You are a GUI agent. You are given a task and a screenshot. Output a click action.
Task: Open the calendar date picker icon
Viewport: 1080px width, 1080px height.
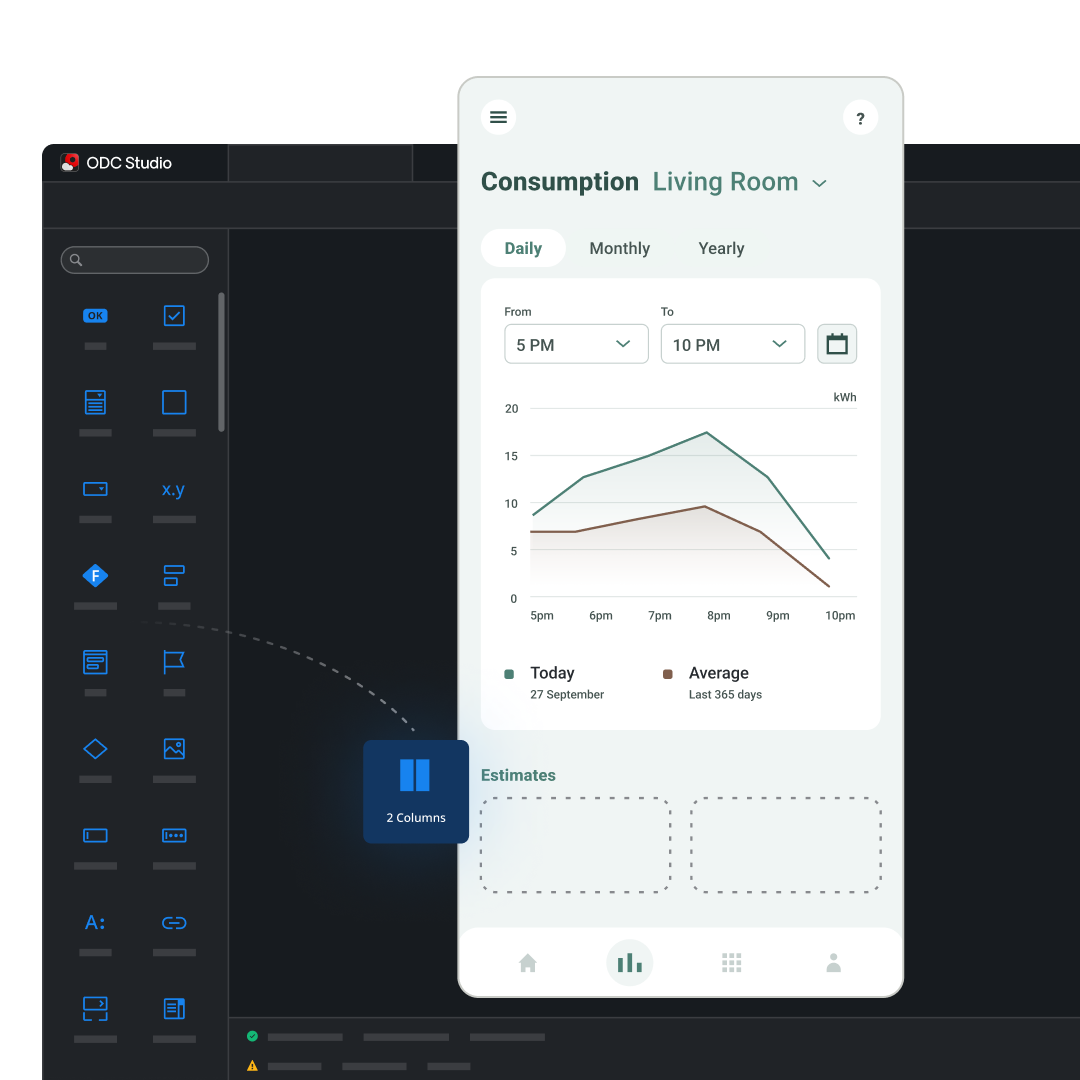tap(837, 344)
